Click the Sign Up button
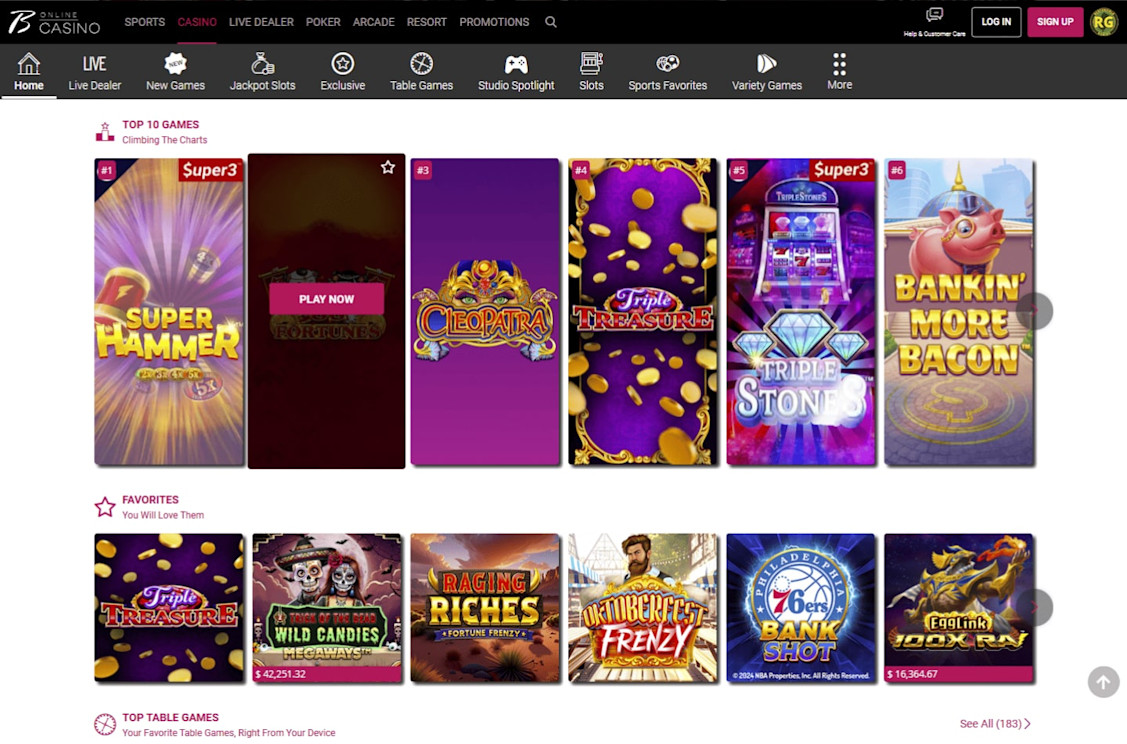The width and height of the screenshot is (1127, 744). [1055, 22]
